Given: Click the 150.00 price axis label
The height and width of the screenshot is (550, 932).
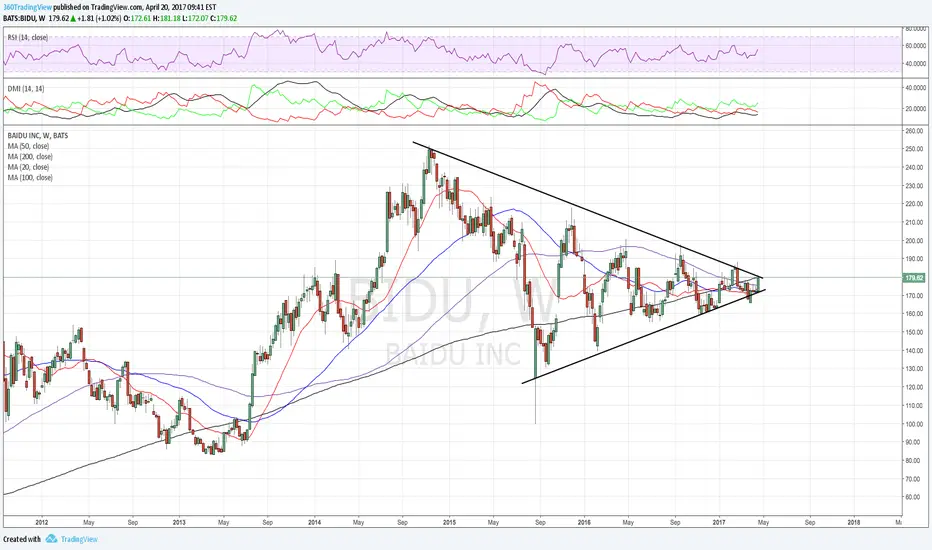Looking at the screenshot, I should (x=914, y=332).
